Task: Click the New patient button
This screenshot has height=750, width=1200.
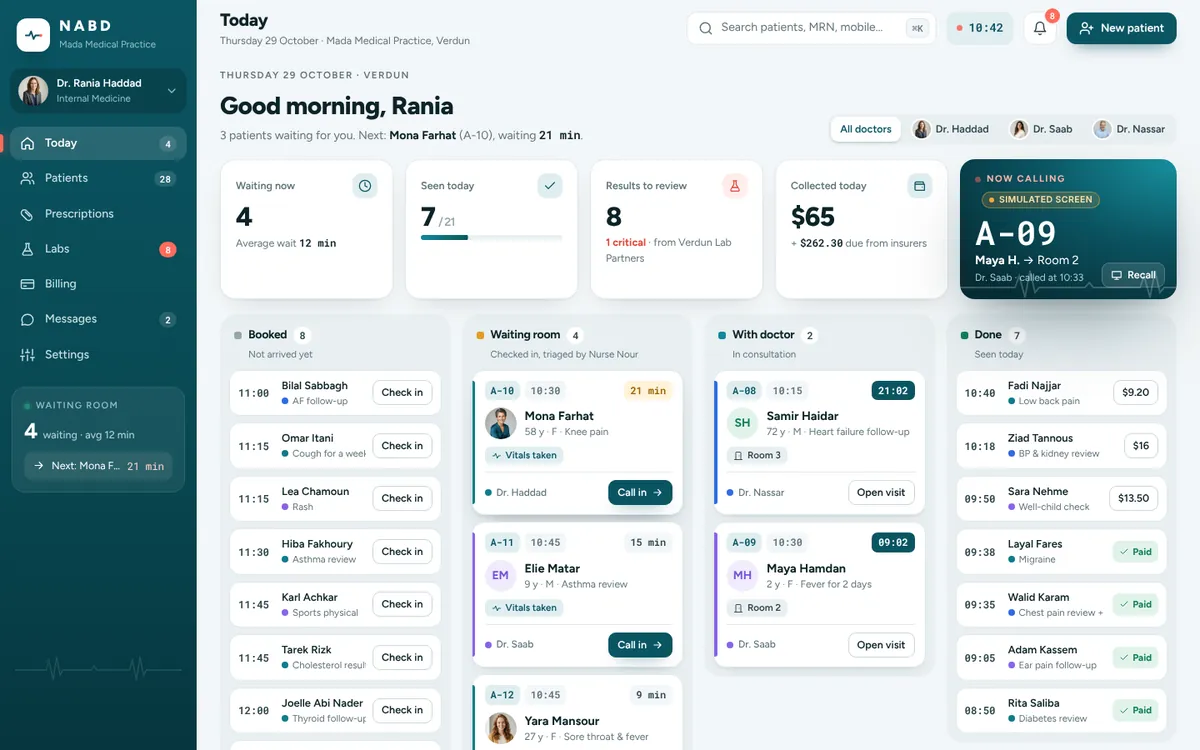Action: [x=1122, y=28]
